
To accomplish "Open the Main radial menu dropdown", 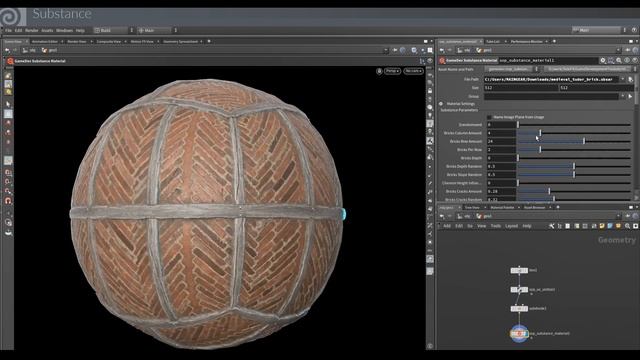I will (x=155, y=30).
